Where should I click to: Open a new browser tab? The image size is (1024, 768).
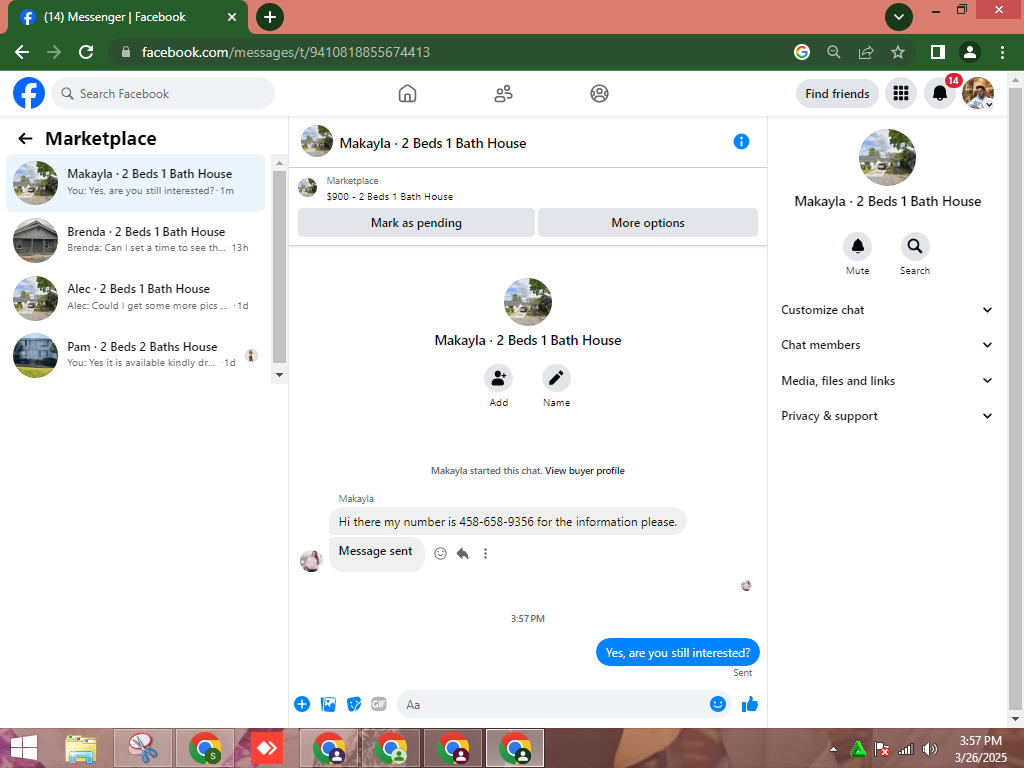(270, 17)
